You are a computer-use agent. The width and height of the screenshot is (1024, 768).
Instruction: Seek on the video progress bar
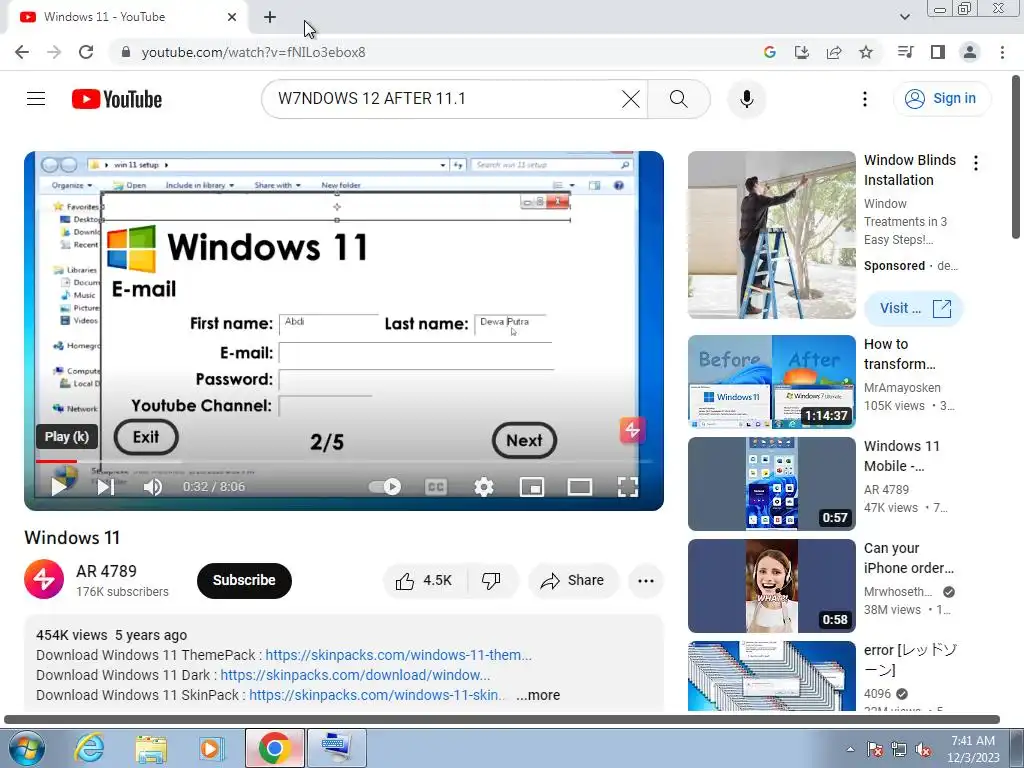point(344,461)
